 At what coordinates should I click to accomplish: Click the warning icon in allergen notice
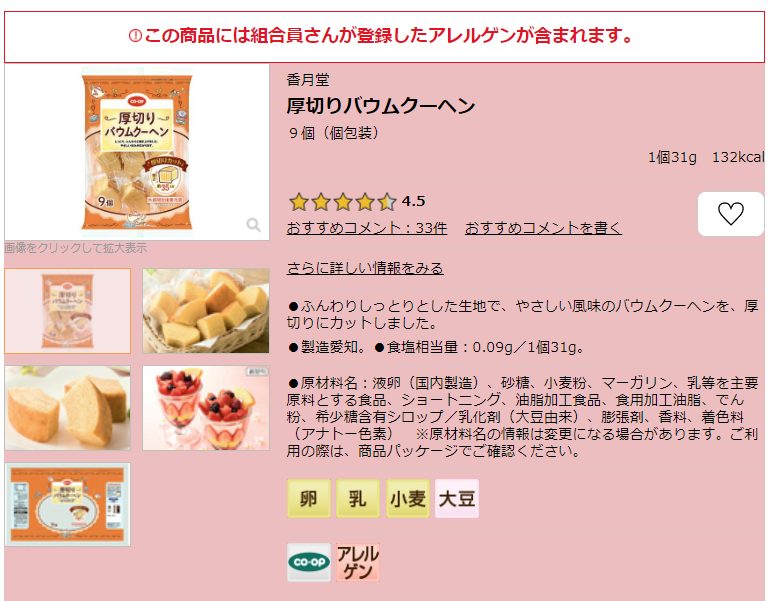tap(135, 36)
